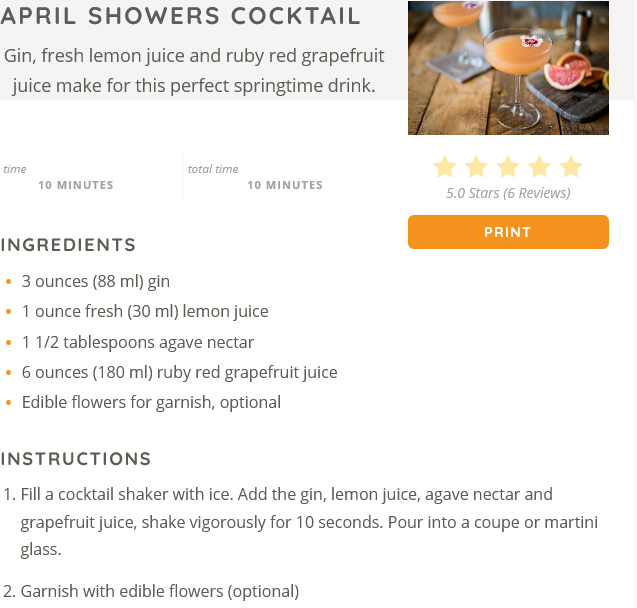Click the recipe description about springtime drink

coord(194,71)
